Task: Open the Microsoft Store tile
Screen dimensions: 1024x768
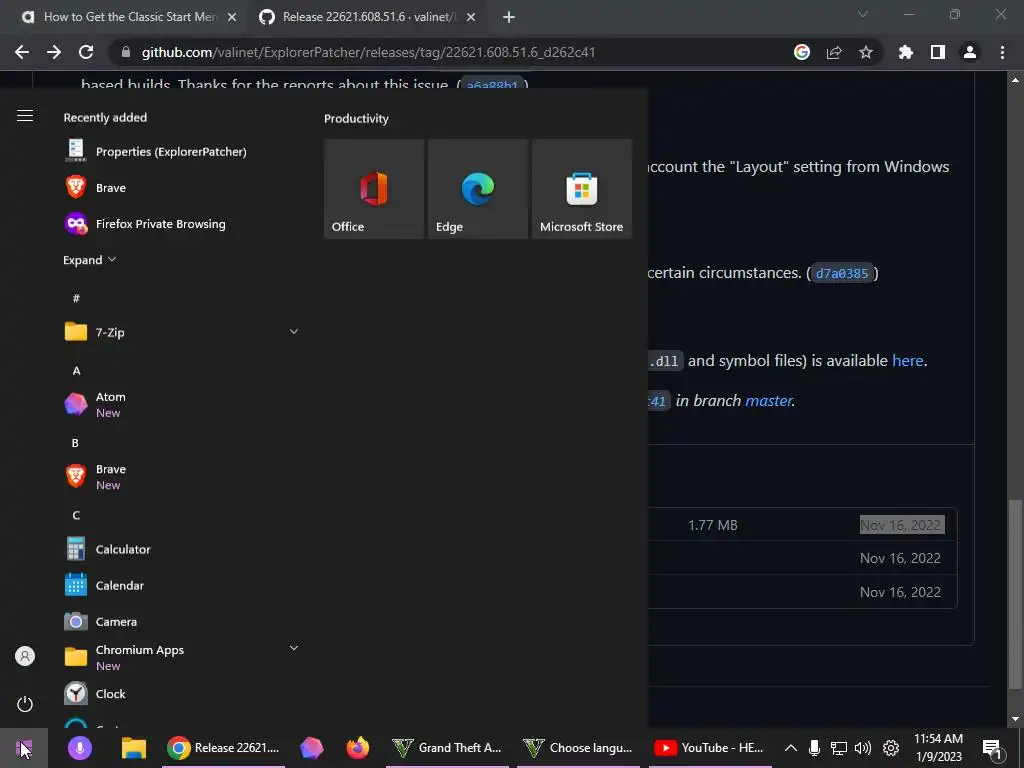Action: pos(582,189)
